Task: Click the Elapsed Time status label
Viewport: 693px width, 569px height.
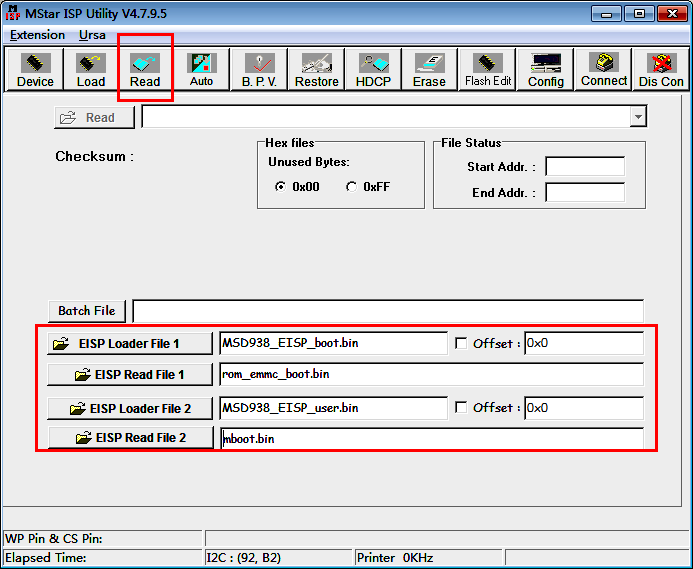Action: click(x=46, y=558)
